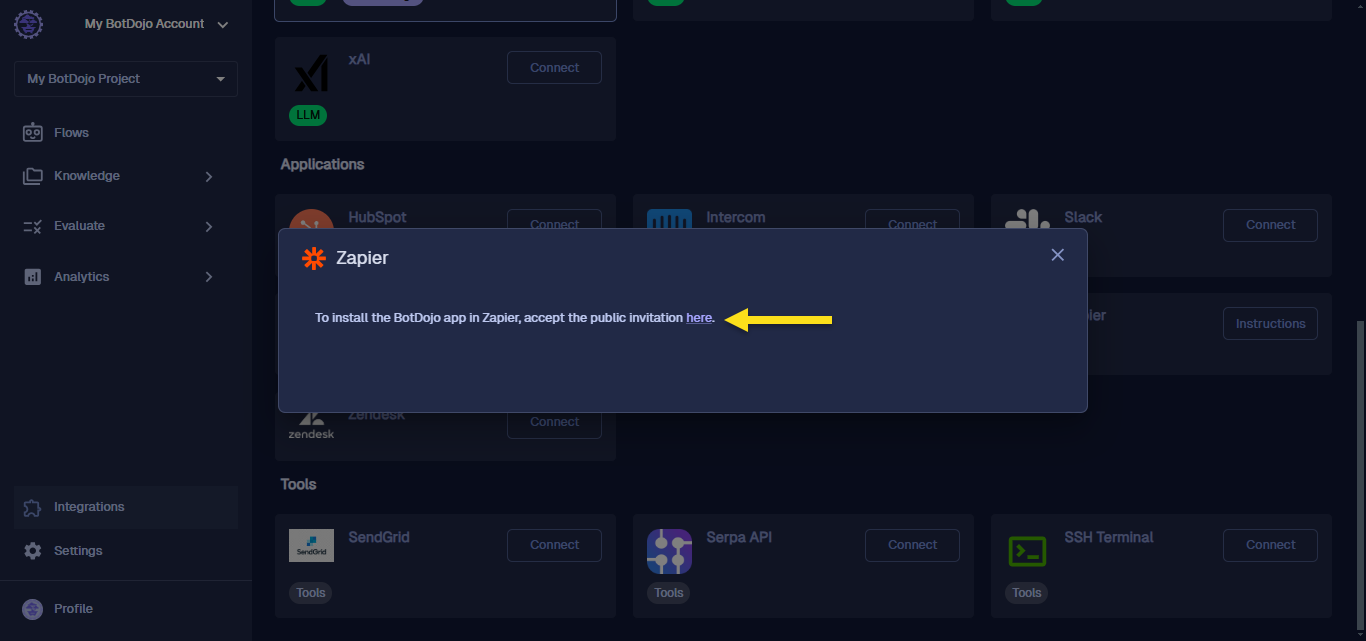Click the Profile avatar icon

click(x=33, y=609)
